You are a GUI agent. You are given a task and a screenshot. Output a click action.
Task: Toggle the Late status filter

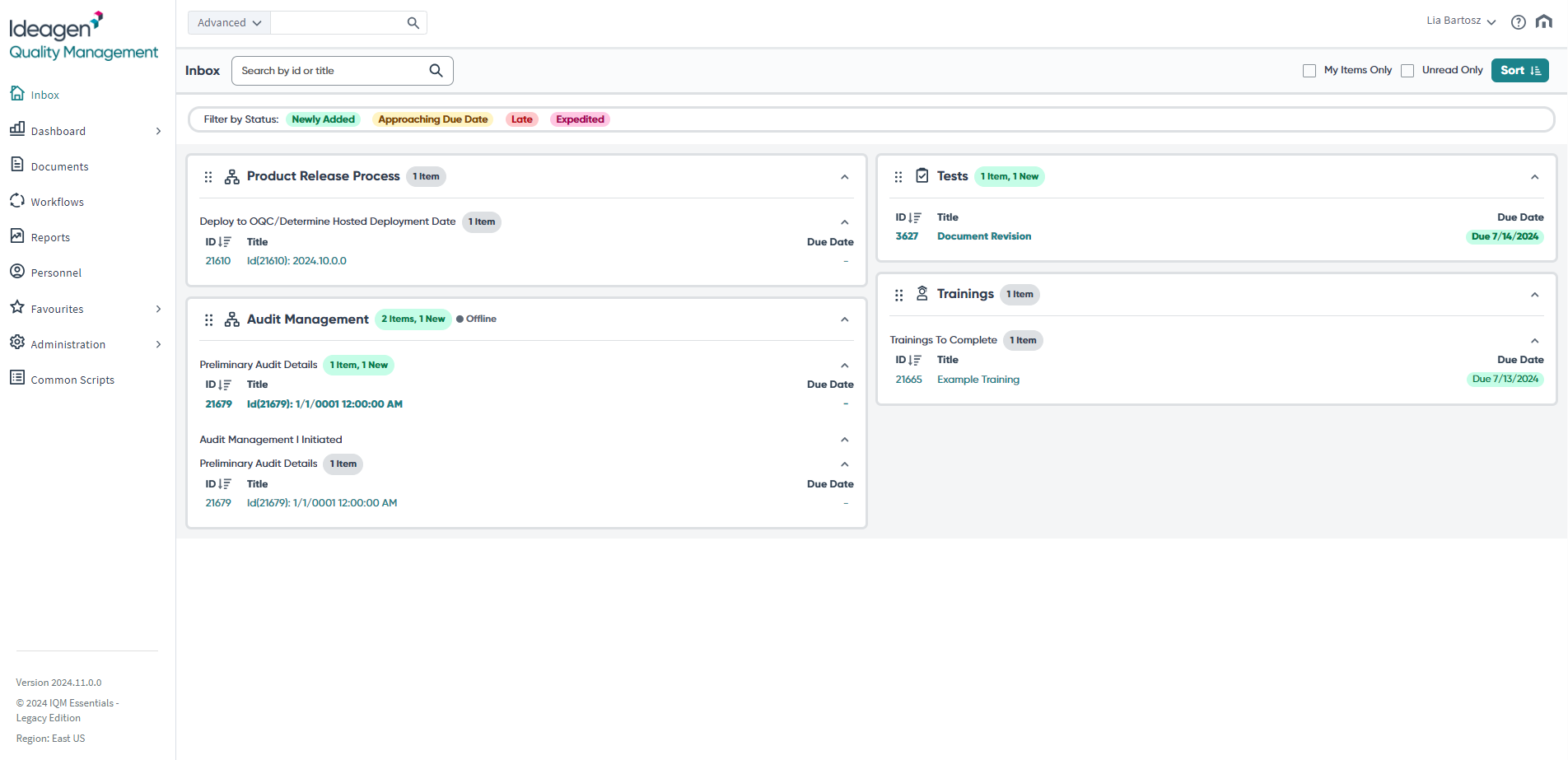pos(521,119)
